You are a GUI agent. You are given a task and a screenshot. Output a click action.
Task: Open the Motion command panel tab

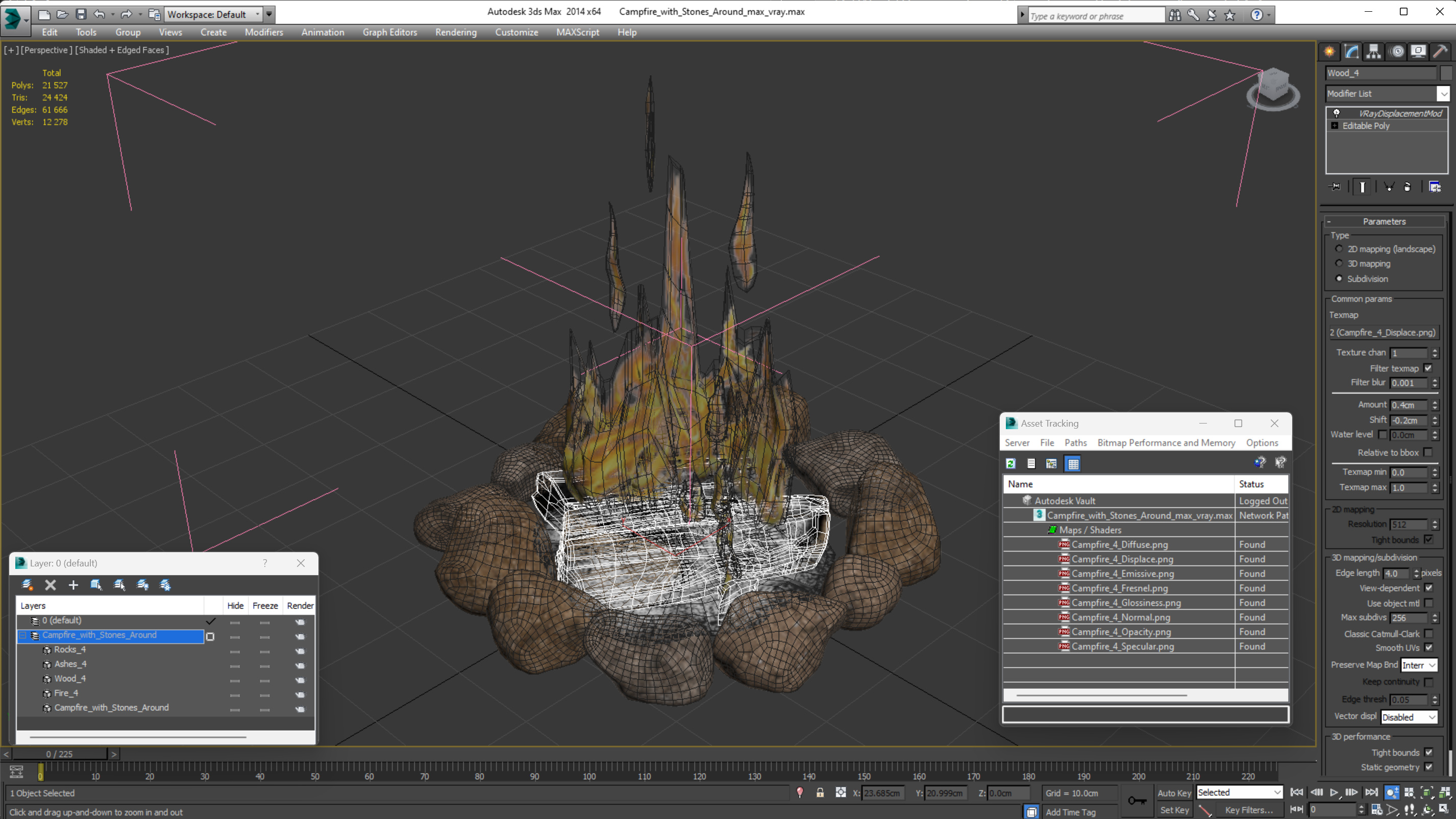point(1397,52)
